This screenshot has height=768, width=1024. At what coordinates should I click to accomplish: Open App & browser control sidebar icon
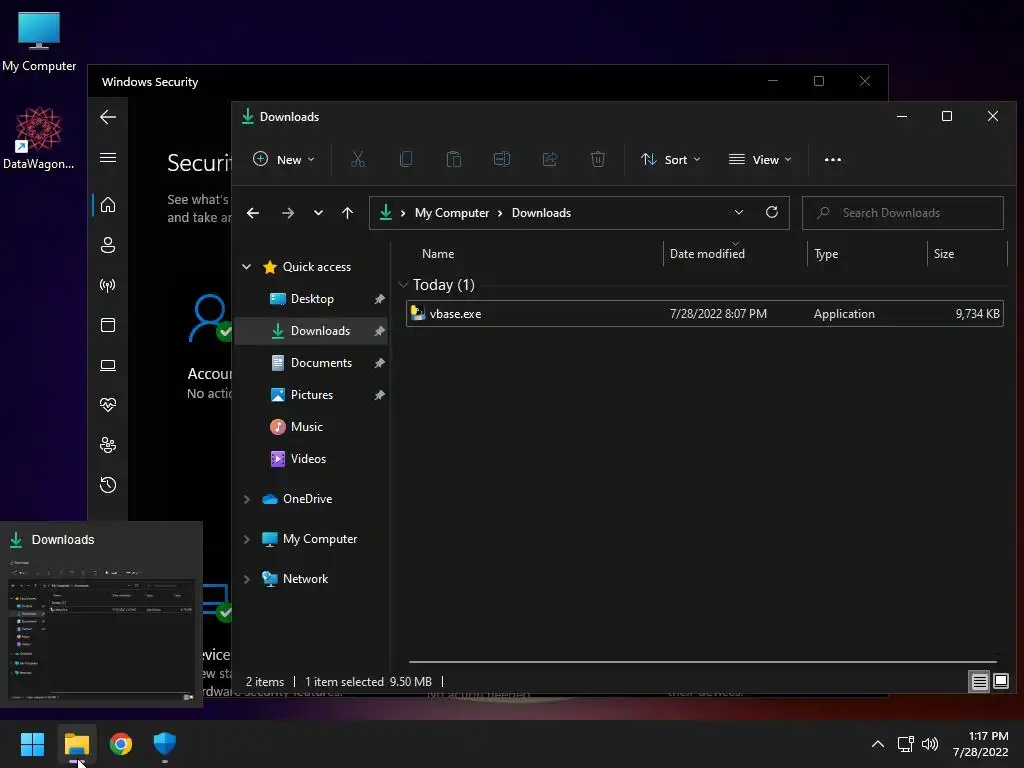coord(108,325)
